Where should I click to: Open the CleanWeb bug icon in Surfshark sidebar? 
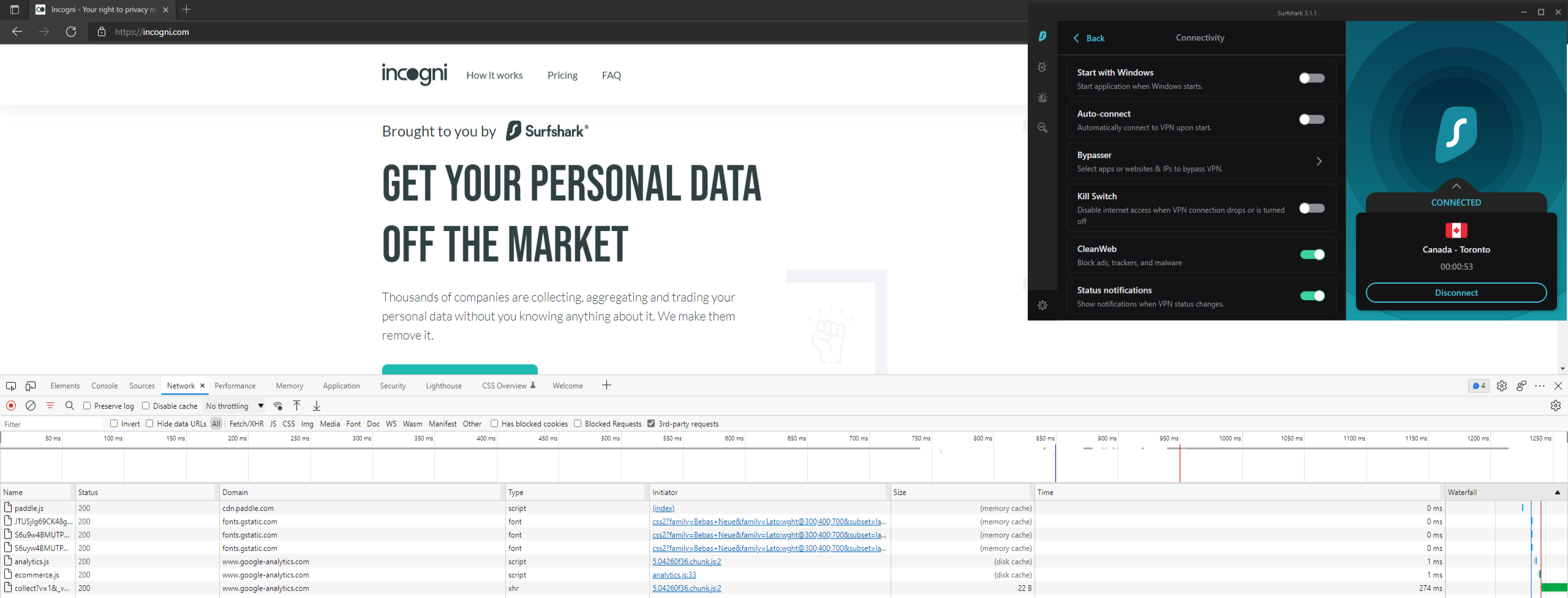click(1042, 67)
